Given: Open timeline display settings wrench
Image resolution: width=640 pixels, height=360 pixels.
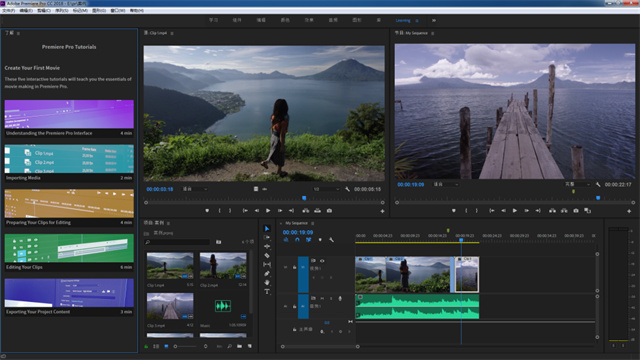Looking at the screenshot, I should (331, 240).
